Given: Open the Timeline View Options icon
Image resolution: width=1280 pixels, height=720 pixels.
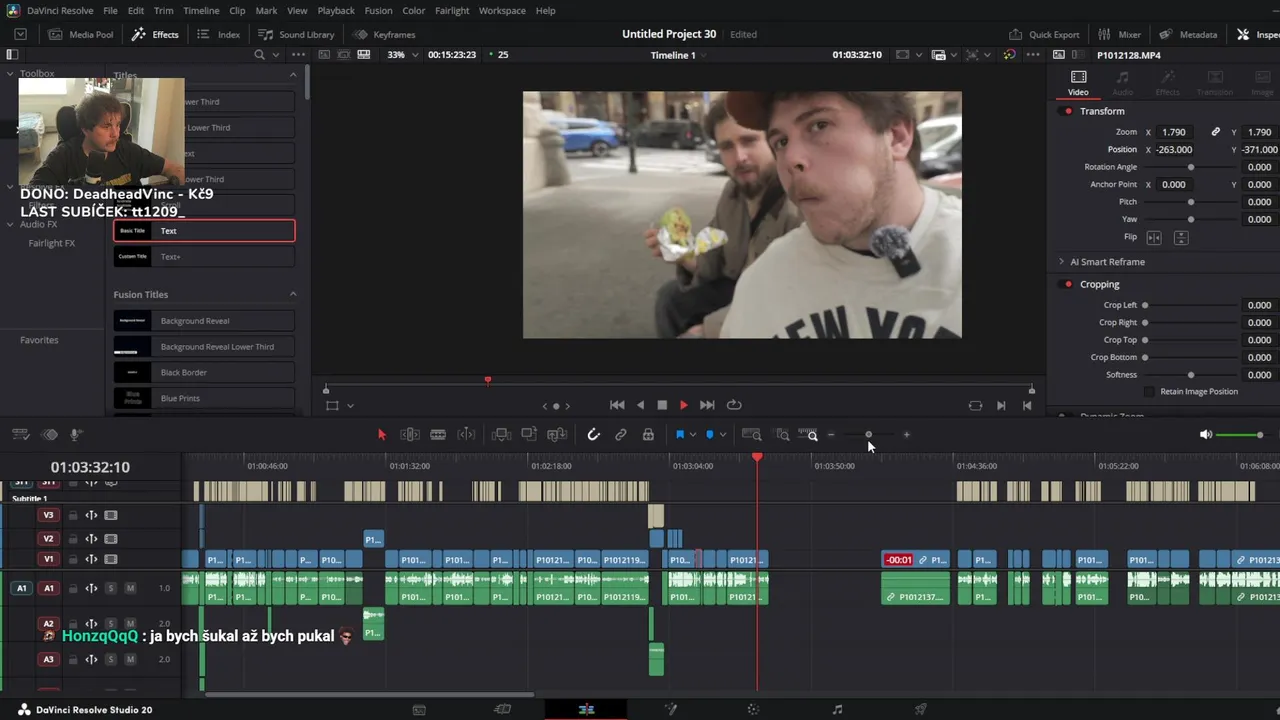Looking at the screenshot, I should pos(20,435).
